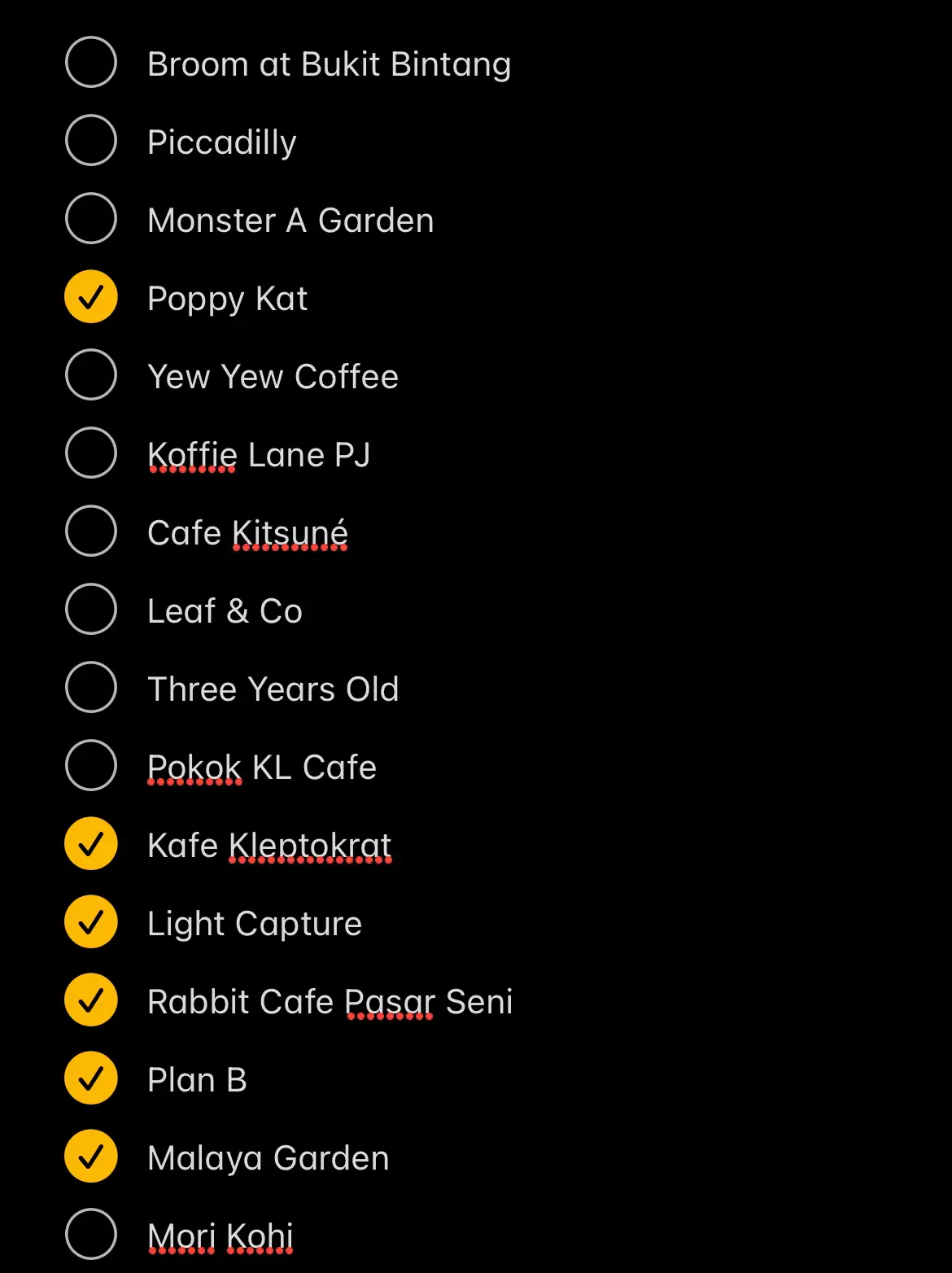Check off Leaf & Co
The image size is (952, 1273).
tap(91, 610)
